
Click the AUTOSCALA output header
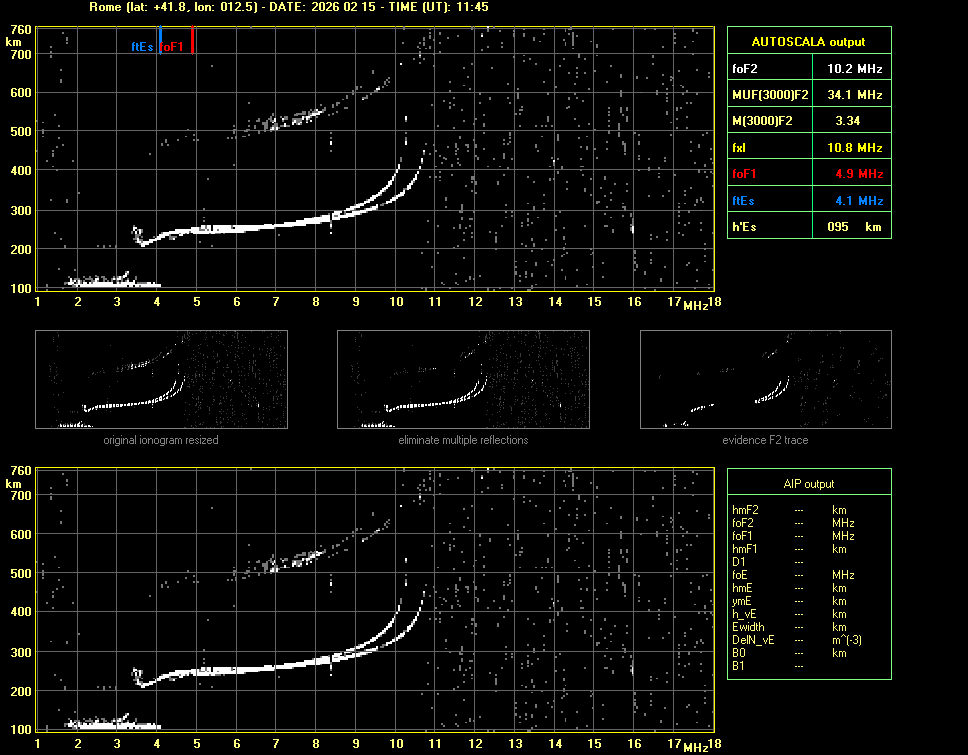coord(809,42)
